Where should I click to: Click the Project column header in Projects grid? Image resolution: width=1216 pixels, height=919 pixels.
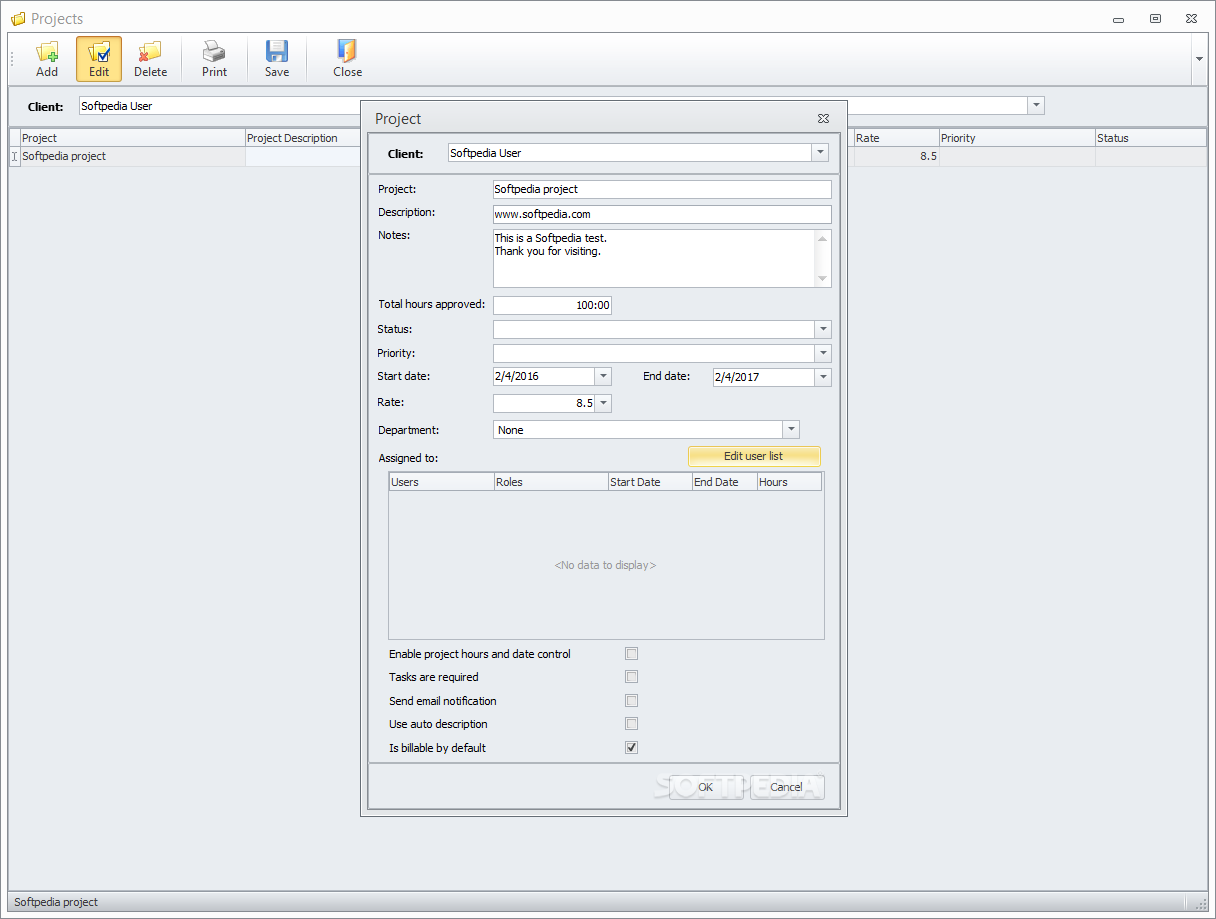pyautogui.click(x=133, y=138)
